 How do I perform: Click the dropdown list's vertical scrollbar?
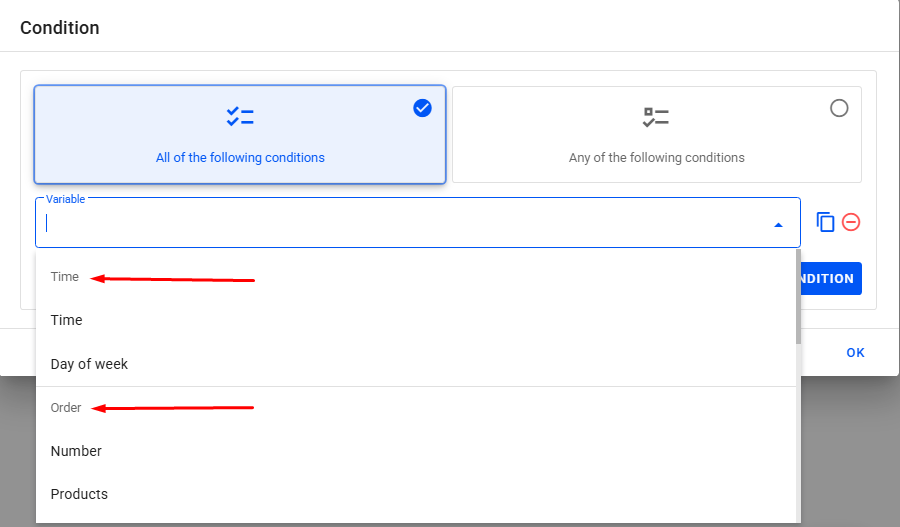click(x=797, y=300)
